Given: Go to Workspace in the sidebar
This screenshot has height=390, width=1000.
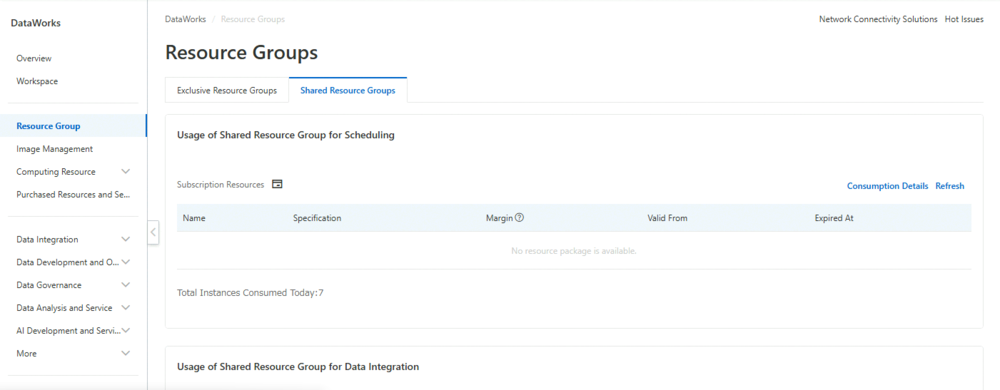Looking at the screenshot, I should [37, 82].
